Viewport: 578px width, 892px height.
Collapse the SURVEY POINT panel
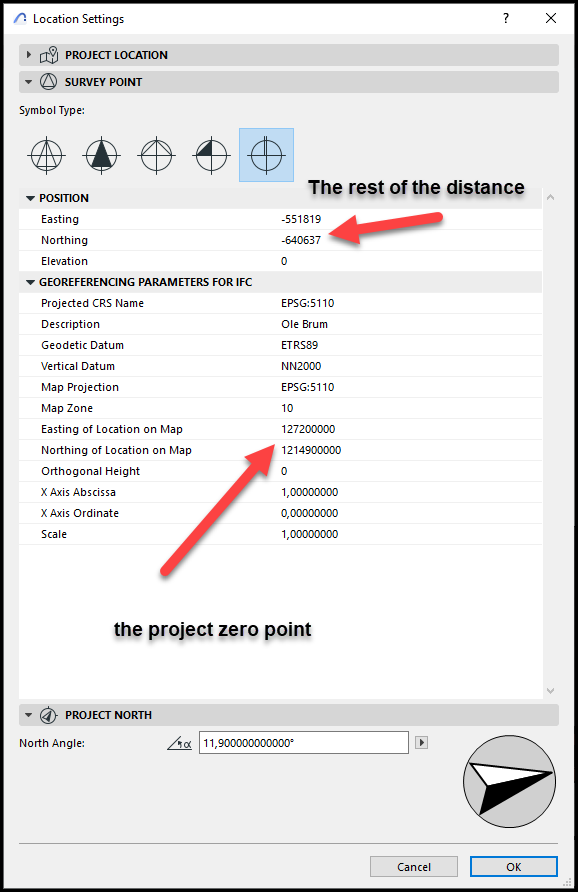[x=28, y=82]
